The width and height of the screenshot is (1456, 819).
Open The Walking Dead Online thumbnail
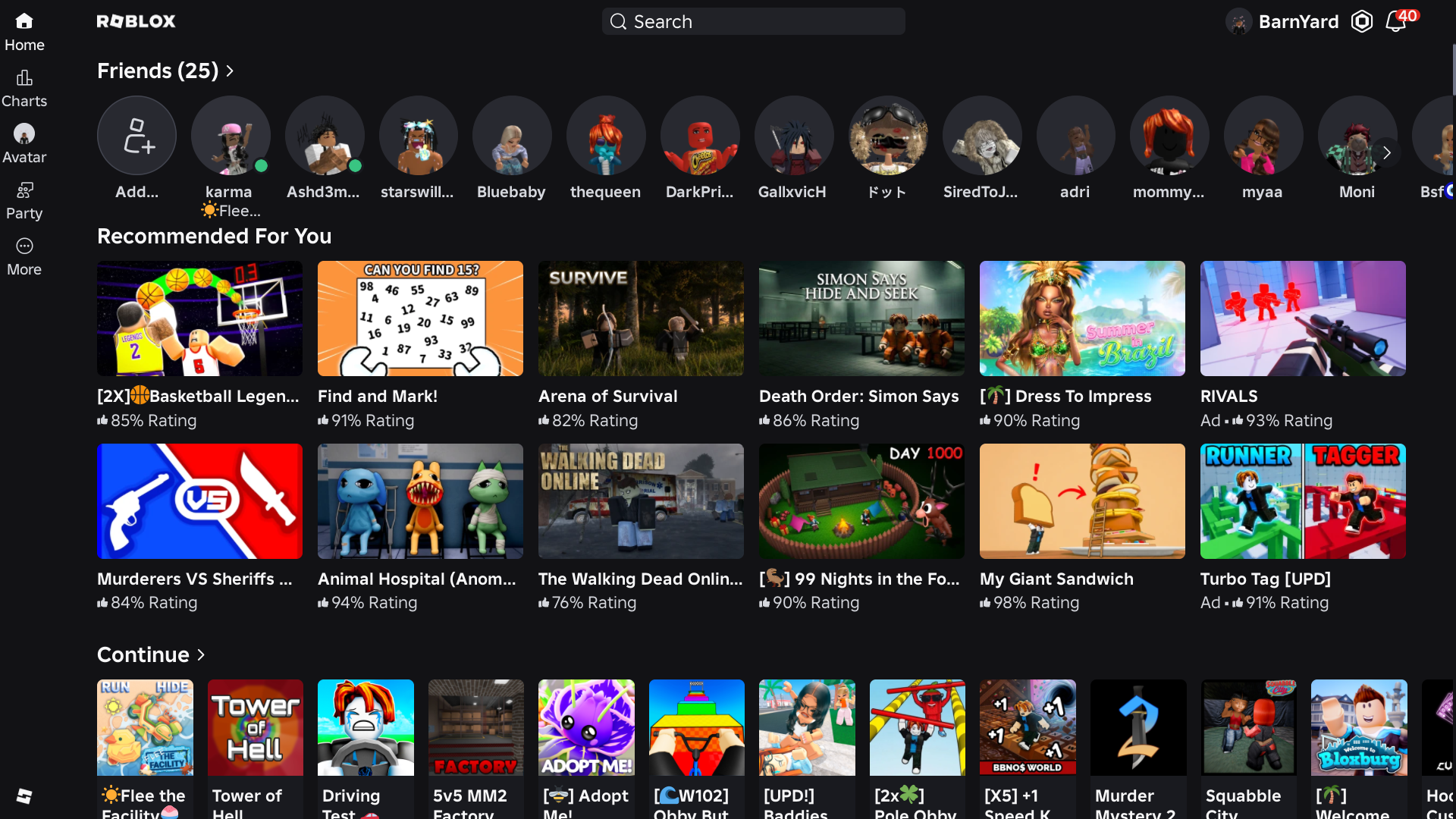point(641,501)
